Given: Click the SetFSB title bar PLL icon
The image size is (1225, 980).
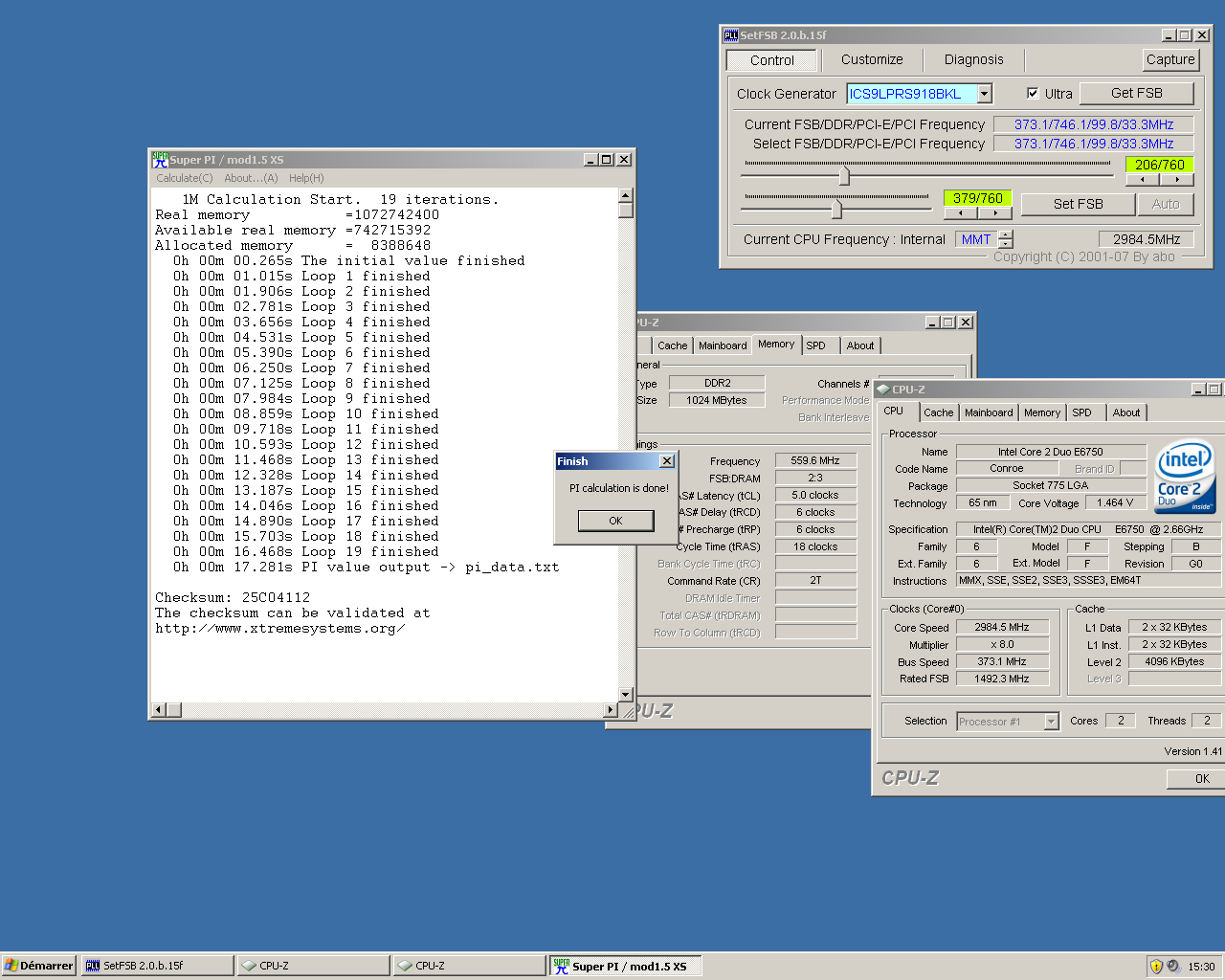Looking at the screenshot, I should coord(731,35).
